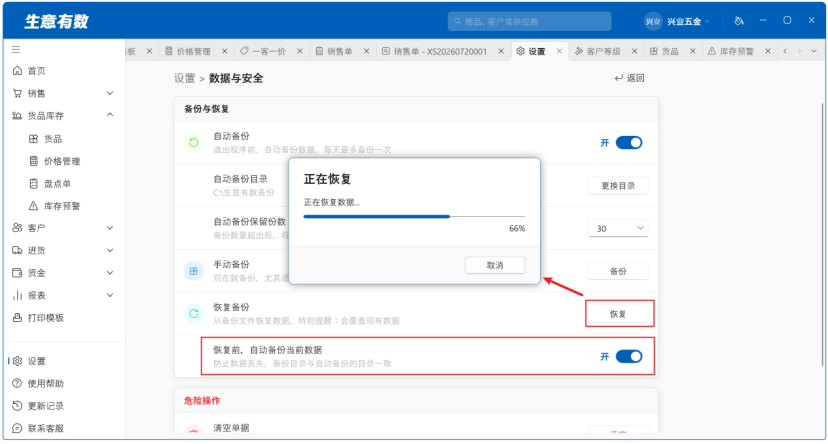The width and height of the screenshot is (828, 444).
Task: Click the 客户 people icon
Action: 17,228
